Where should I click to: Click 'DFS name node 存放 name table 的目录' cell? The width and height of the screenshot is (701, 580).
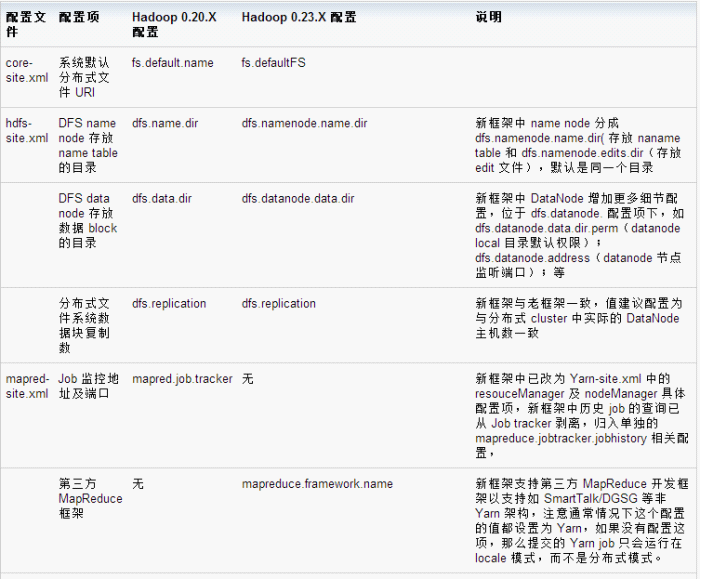tap(88, 145)
